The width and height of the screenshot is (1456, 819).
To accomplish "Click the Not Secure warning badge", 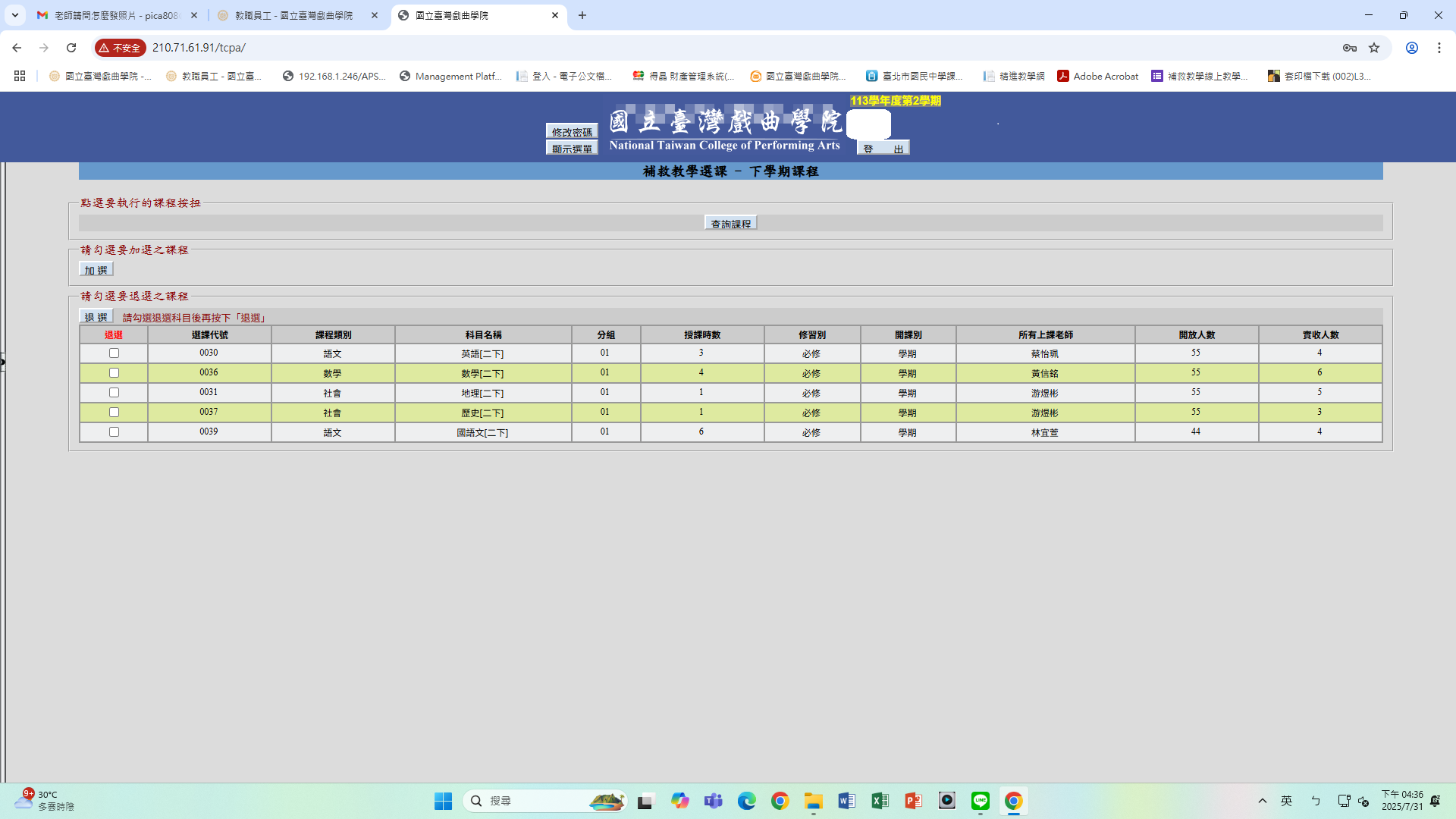I will tap(120, 48).
